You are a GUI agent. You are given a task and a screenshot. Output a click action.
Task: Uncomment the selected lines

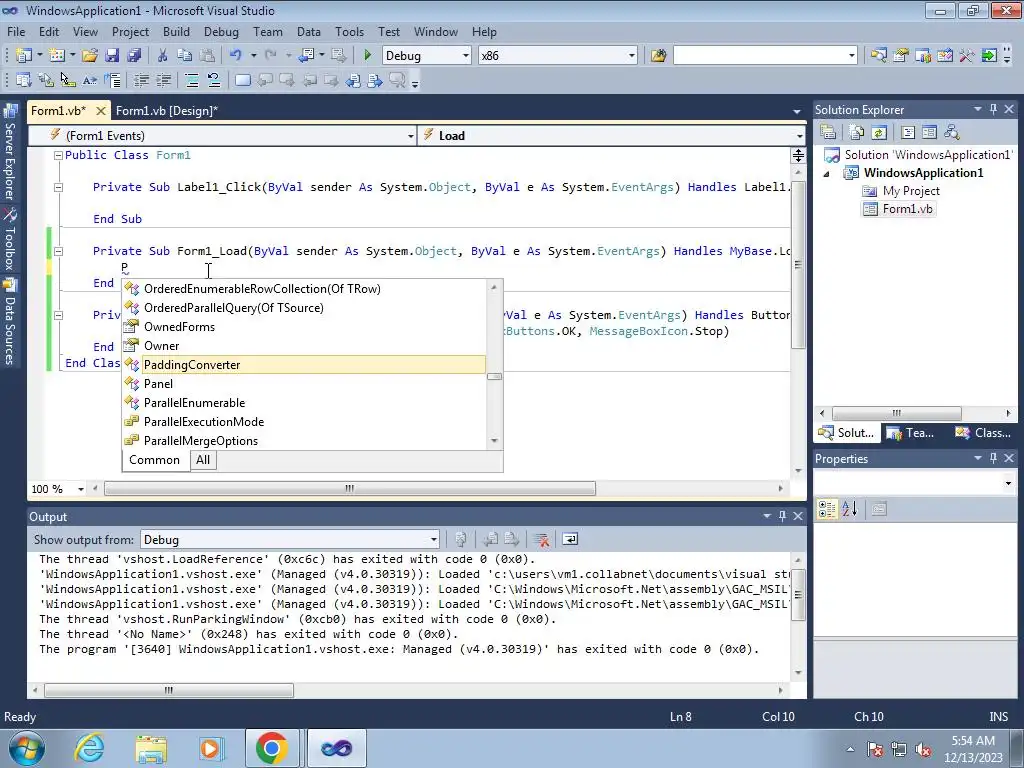tap(214, 80)
